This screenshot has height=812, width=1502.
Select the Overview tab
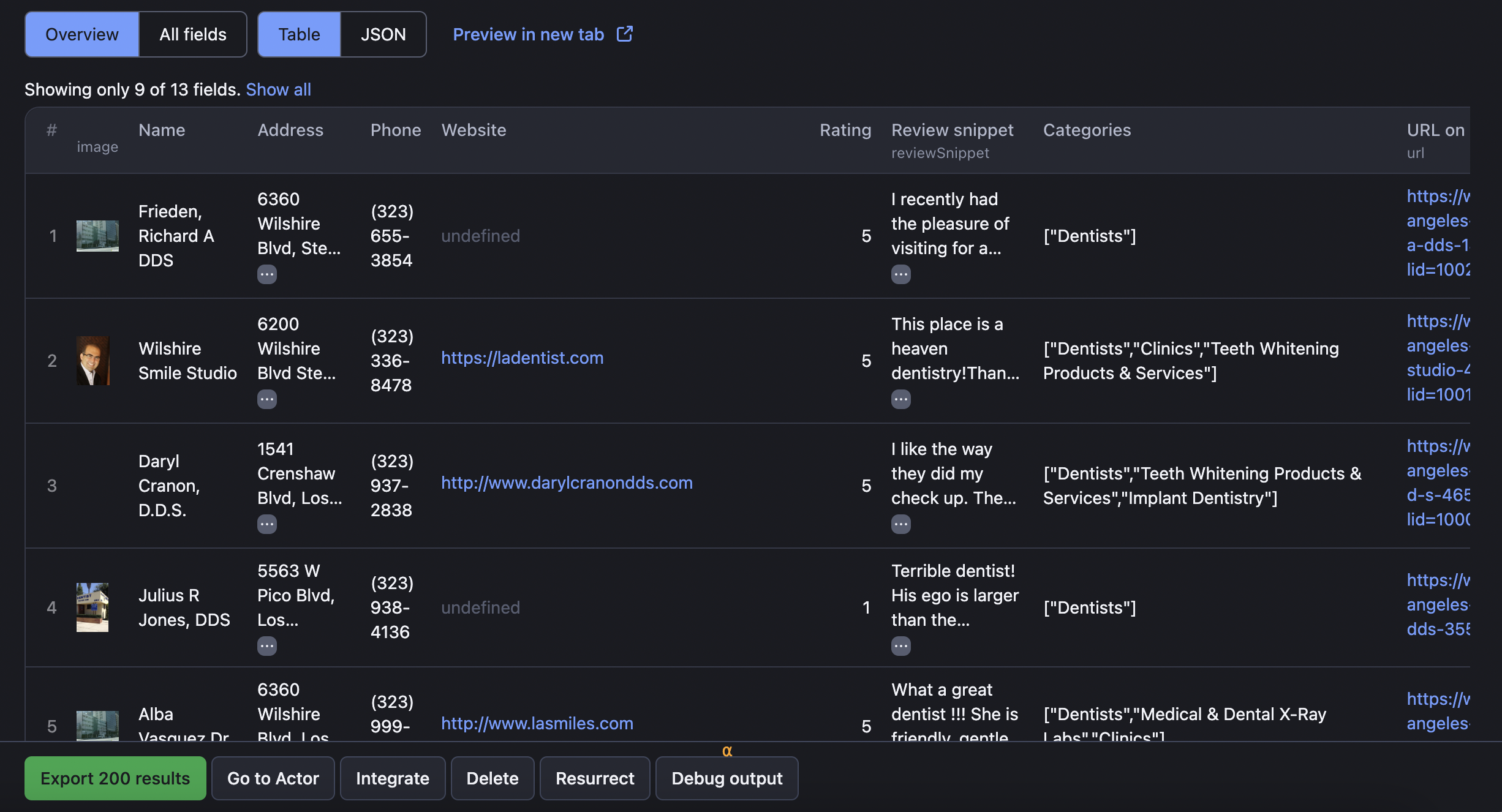tap(81, 34)
